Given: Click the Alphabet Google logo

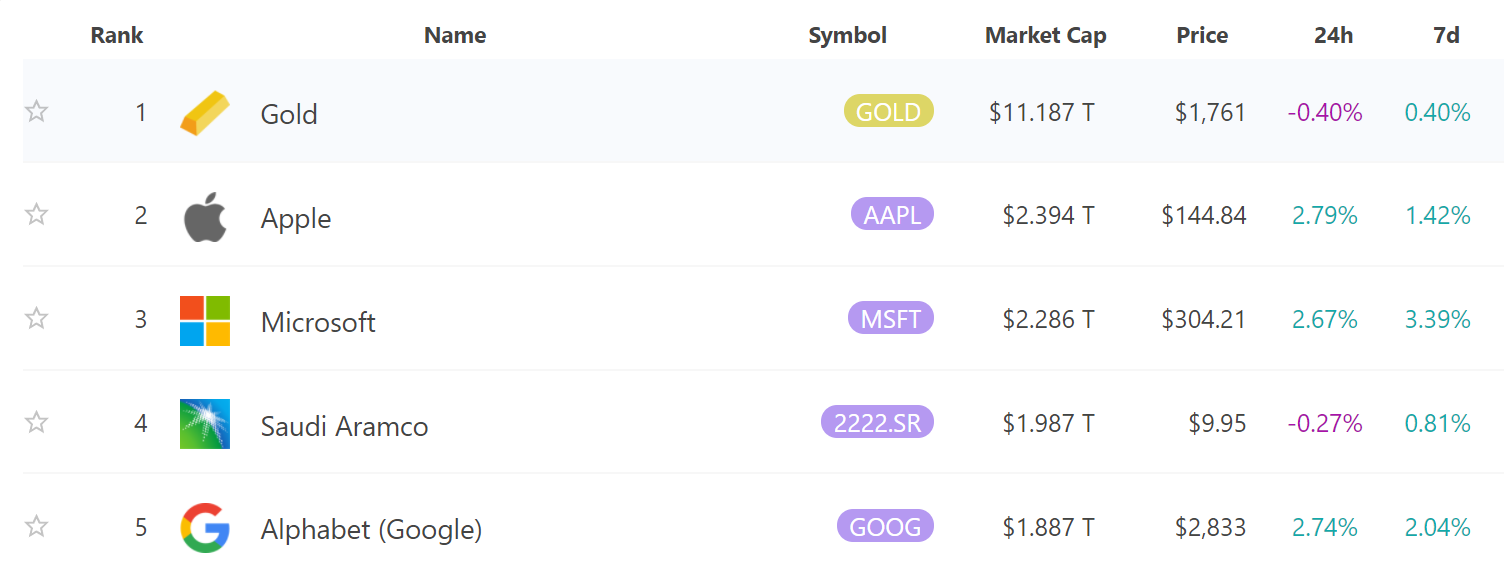Looking at the screenshot, I should [205, 528].
